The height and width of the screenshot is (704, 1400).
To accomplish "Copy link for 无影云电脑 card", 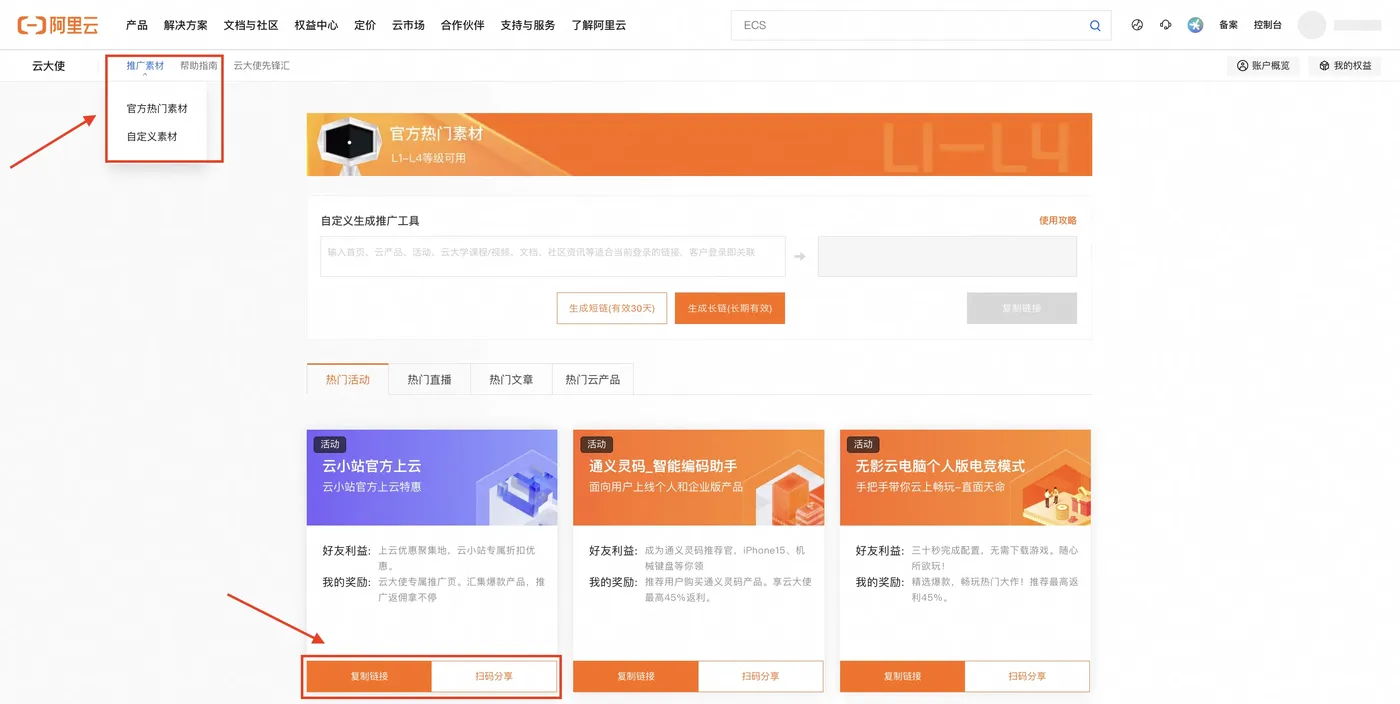I will (x=902, y=676).
